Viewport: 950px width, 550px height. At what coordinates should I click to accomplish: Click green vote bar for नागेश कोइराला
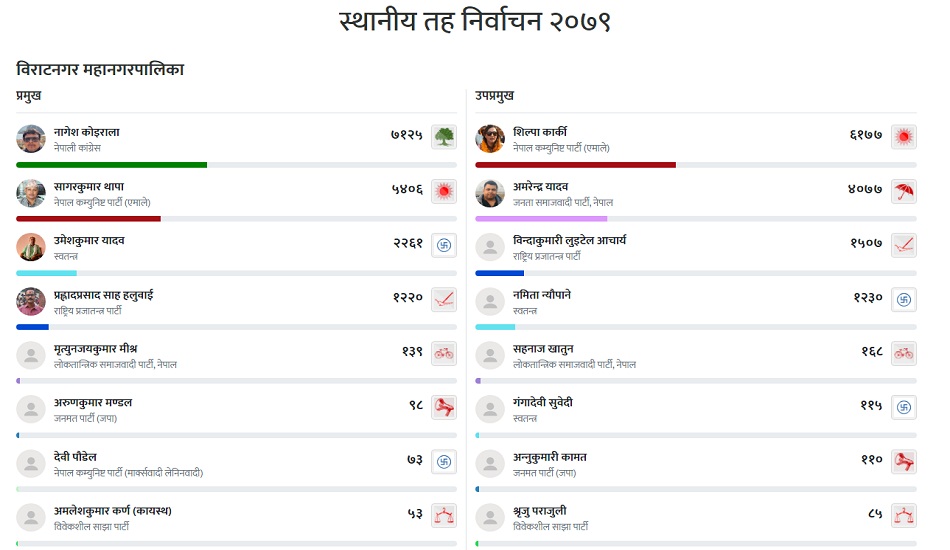click(111, 164)
